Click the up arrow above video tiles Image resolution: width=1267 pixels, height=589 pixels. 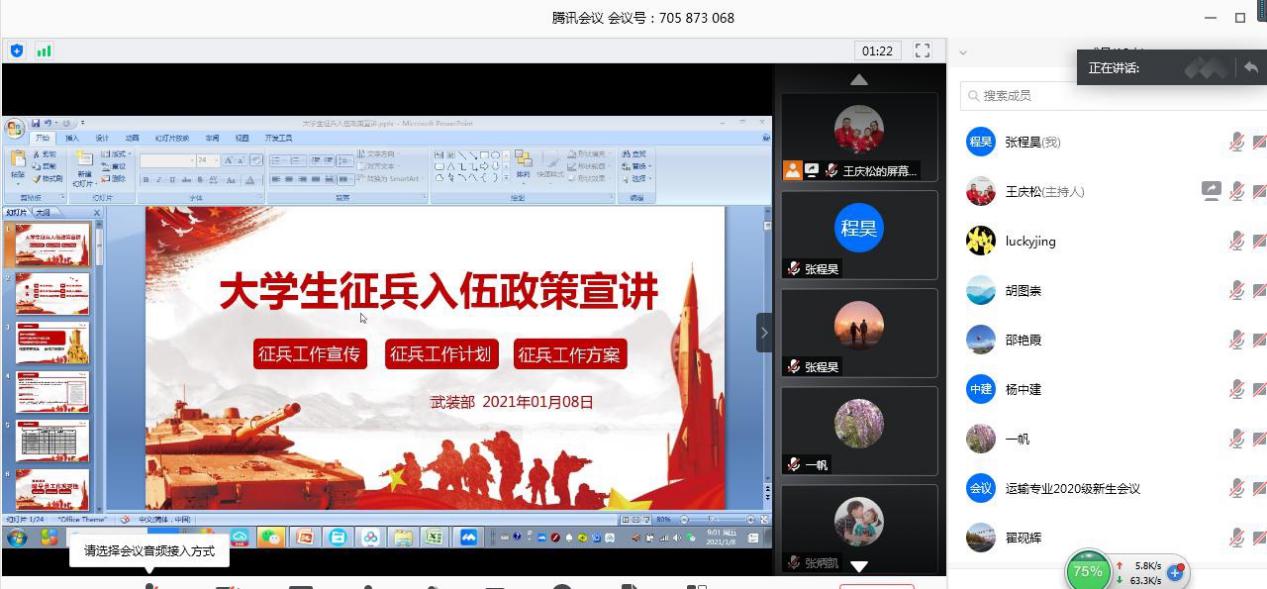pyautogui.click(x=858, y=79)
